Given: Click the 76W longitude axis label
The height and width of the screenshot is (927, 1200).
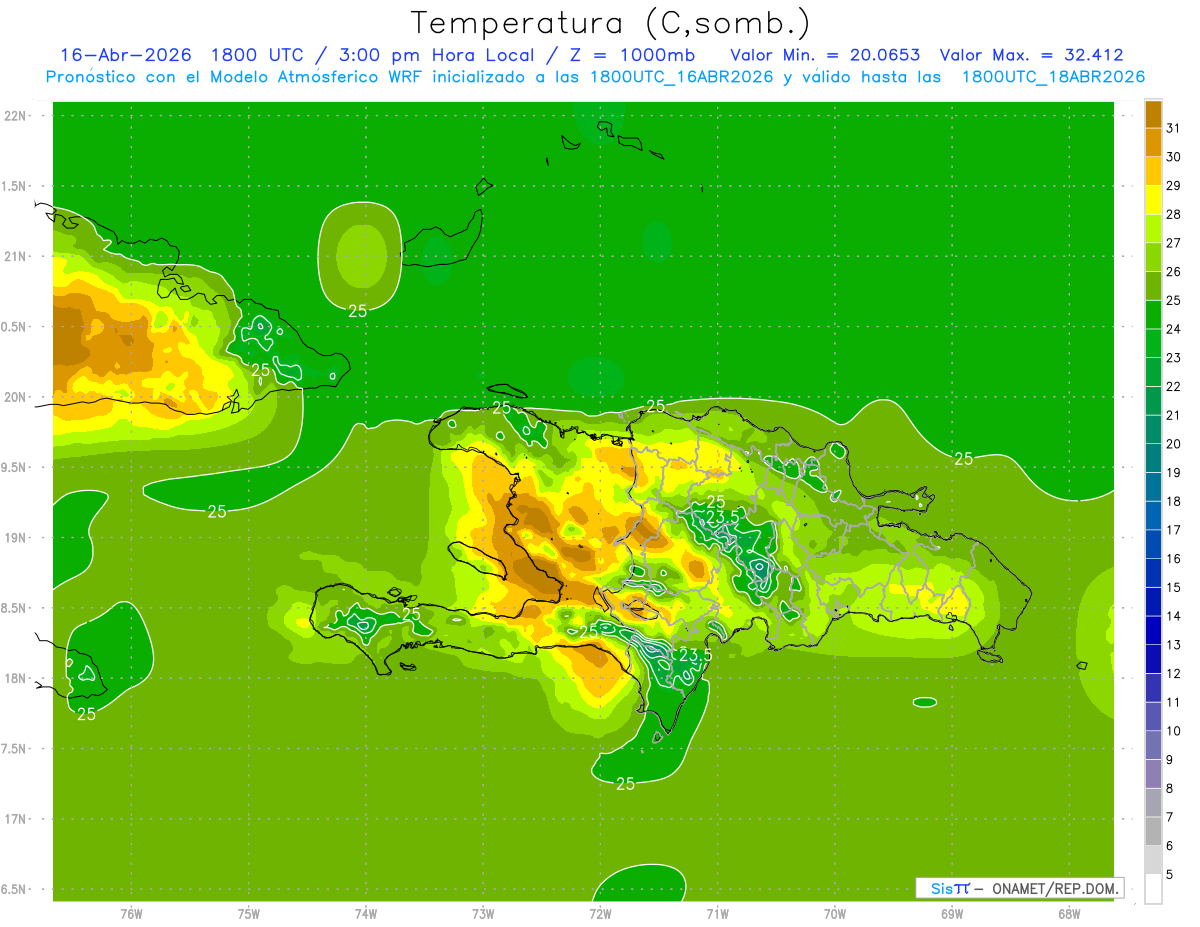Looking at the screenshot, I should (131, 914).
